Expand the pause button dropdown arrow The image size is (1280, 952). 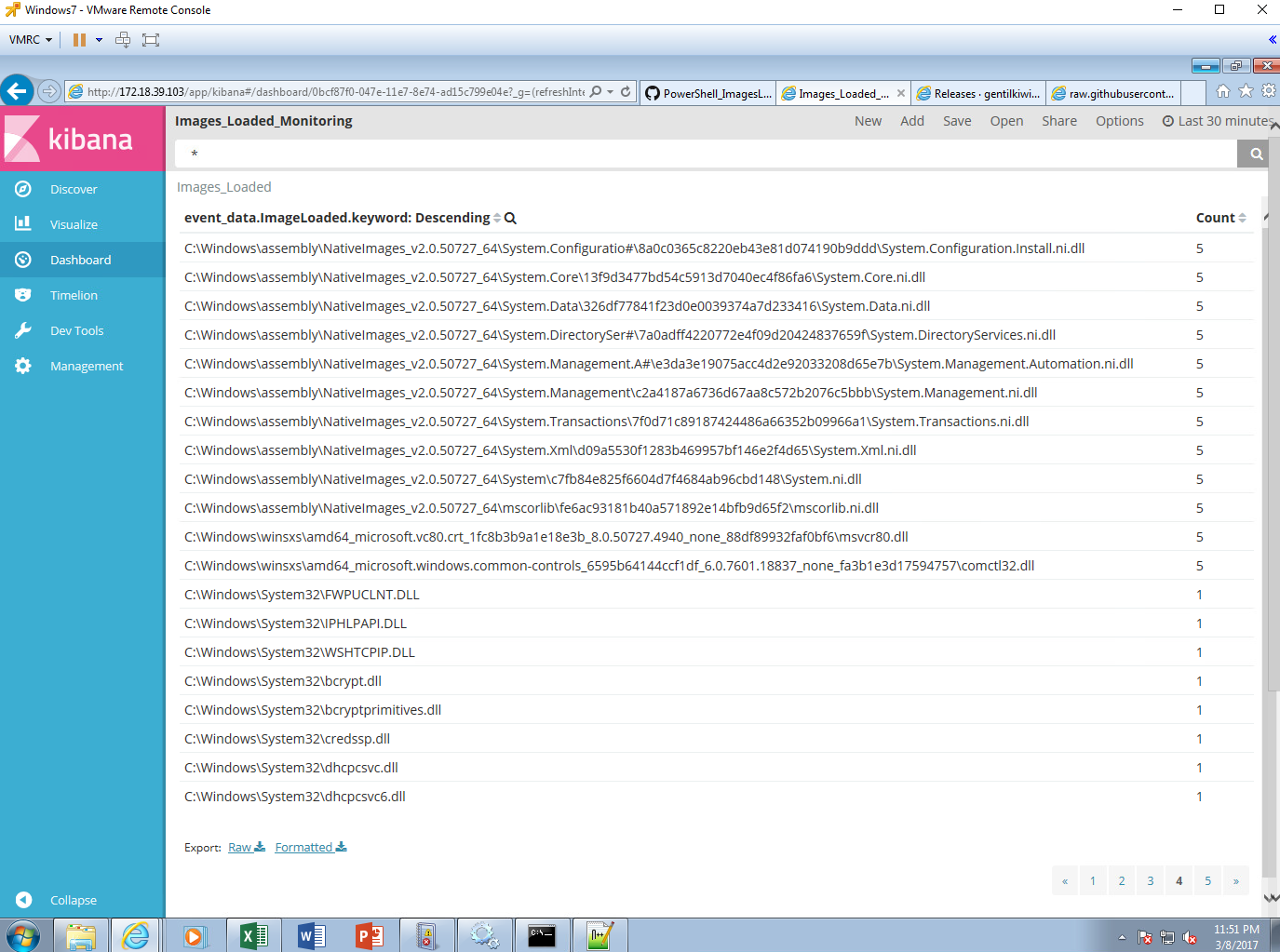click(x=99, y=40)
